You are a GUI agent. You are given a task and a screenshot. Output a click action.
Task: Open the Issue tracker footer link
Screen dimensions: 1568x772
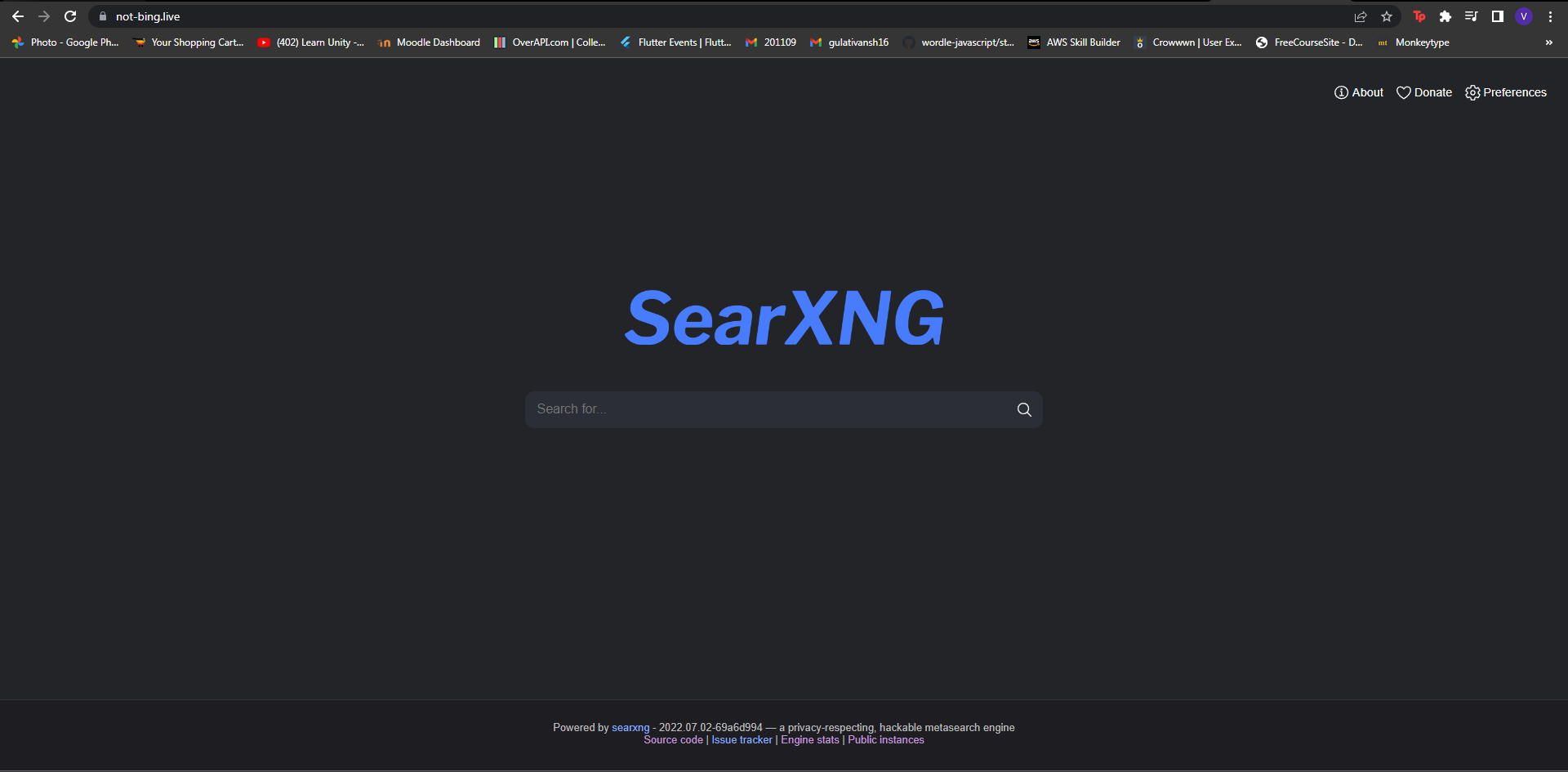coord(742,739)
